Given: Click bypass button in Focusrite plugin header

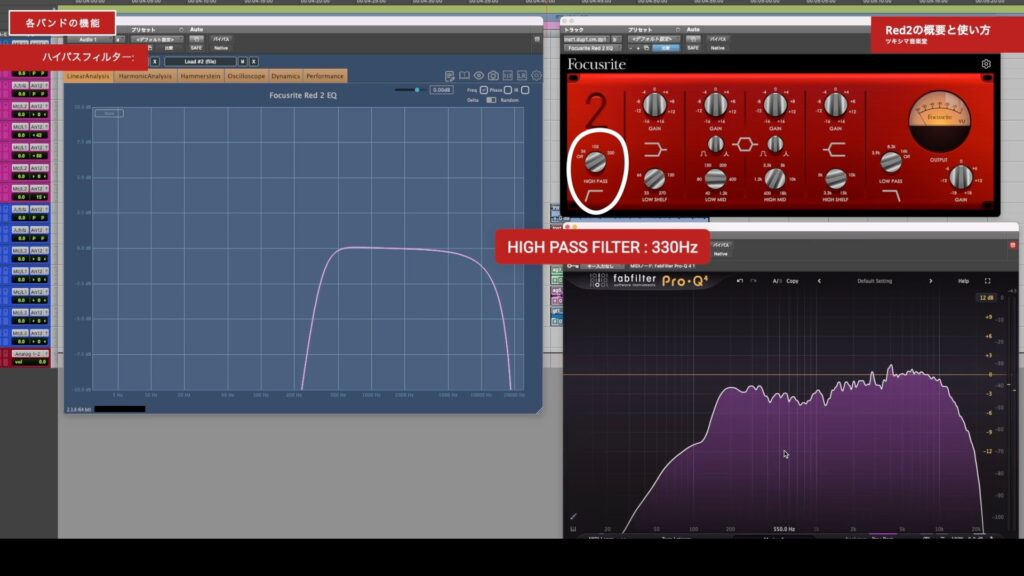Looking at the screenshot, I should (x=718, y=39).
